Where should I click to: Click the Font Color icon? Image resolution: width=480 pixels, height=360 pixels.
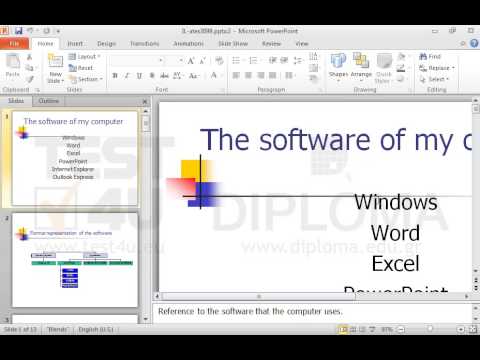214,76
